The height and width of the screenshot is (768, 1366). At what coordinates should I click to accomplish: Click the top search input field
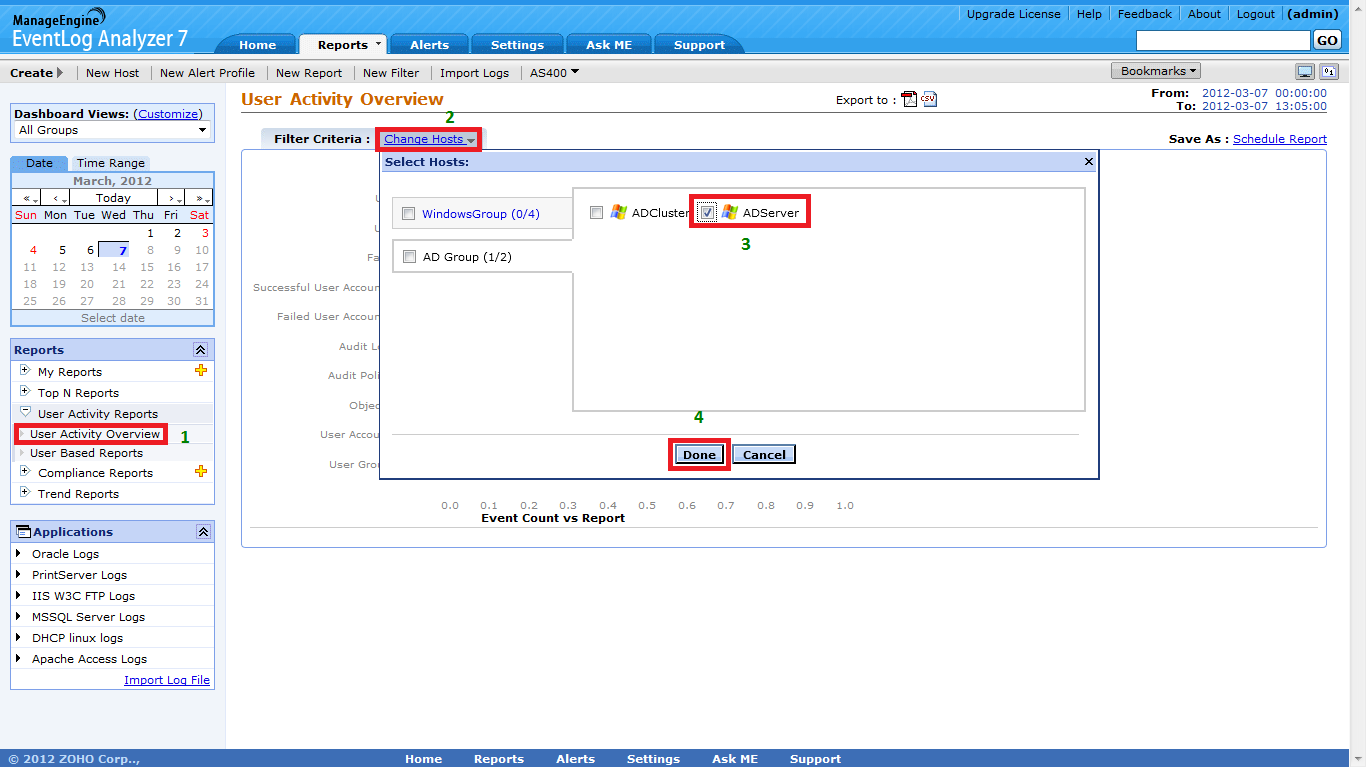coord(1222,40)
